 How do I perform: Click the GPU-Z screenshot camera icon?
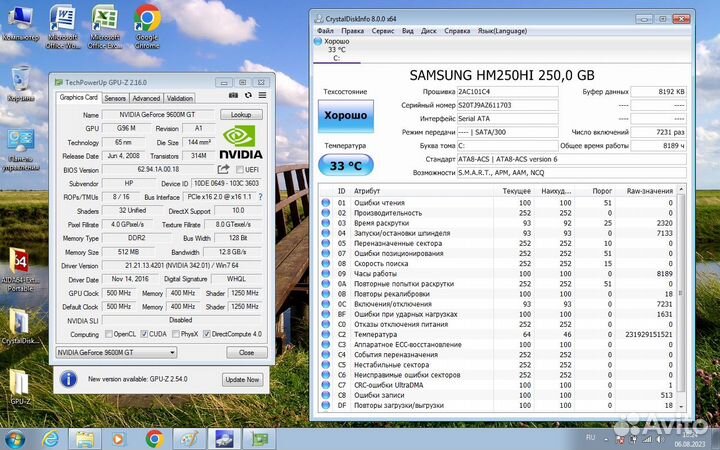[x=233, y=95]
